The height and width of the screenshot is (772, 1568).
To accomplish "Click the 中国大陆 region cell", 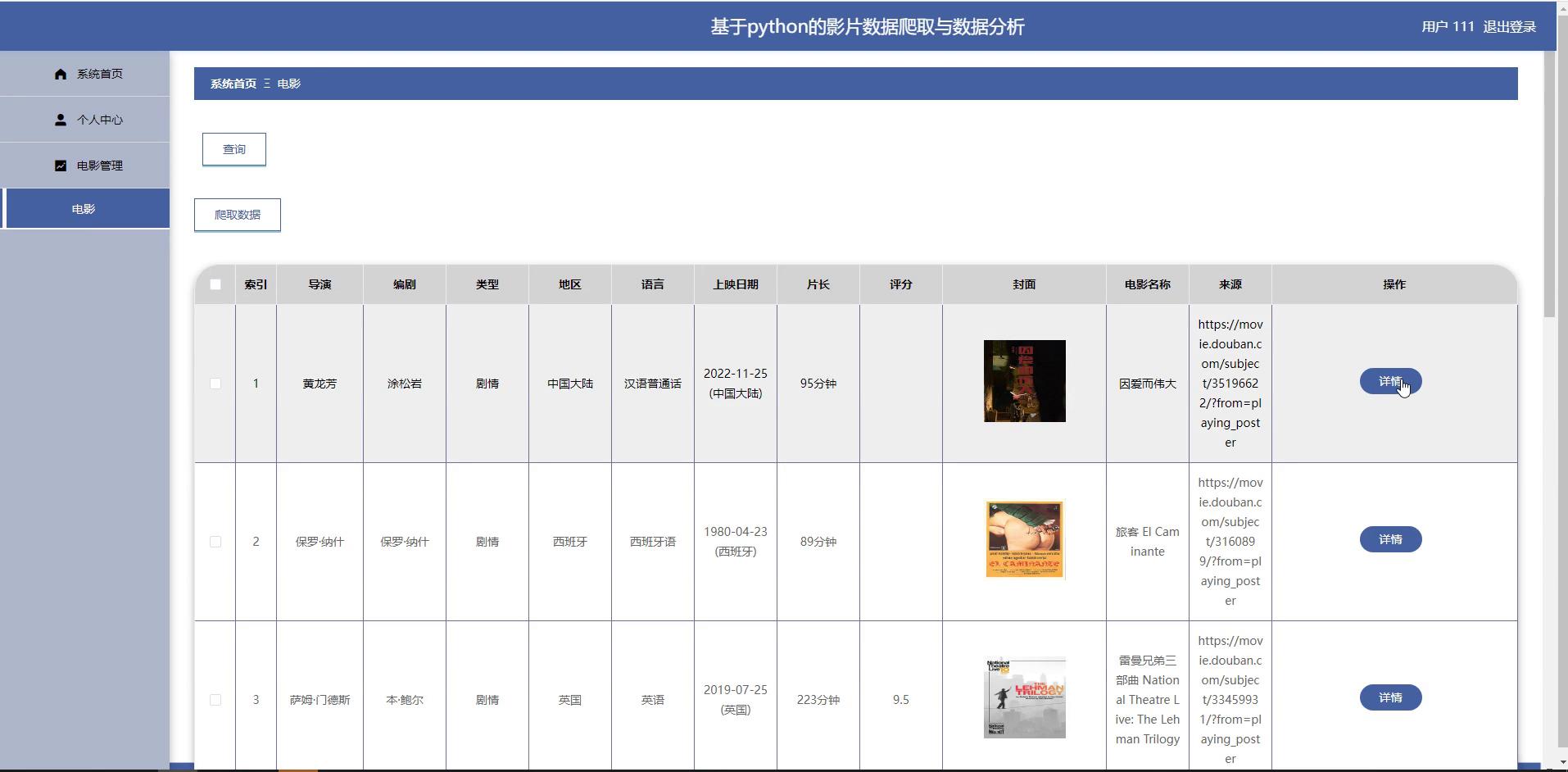I will [x=570, y=384].
